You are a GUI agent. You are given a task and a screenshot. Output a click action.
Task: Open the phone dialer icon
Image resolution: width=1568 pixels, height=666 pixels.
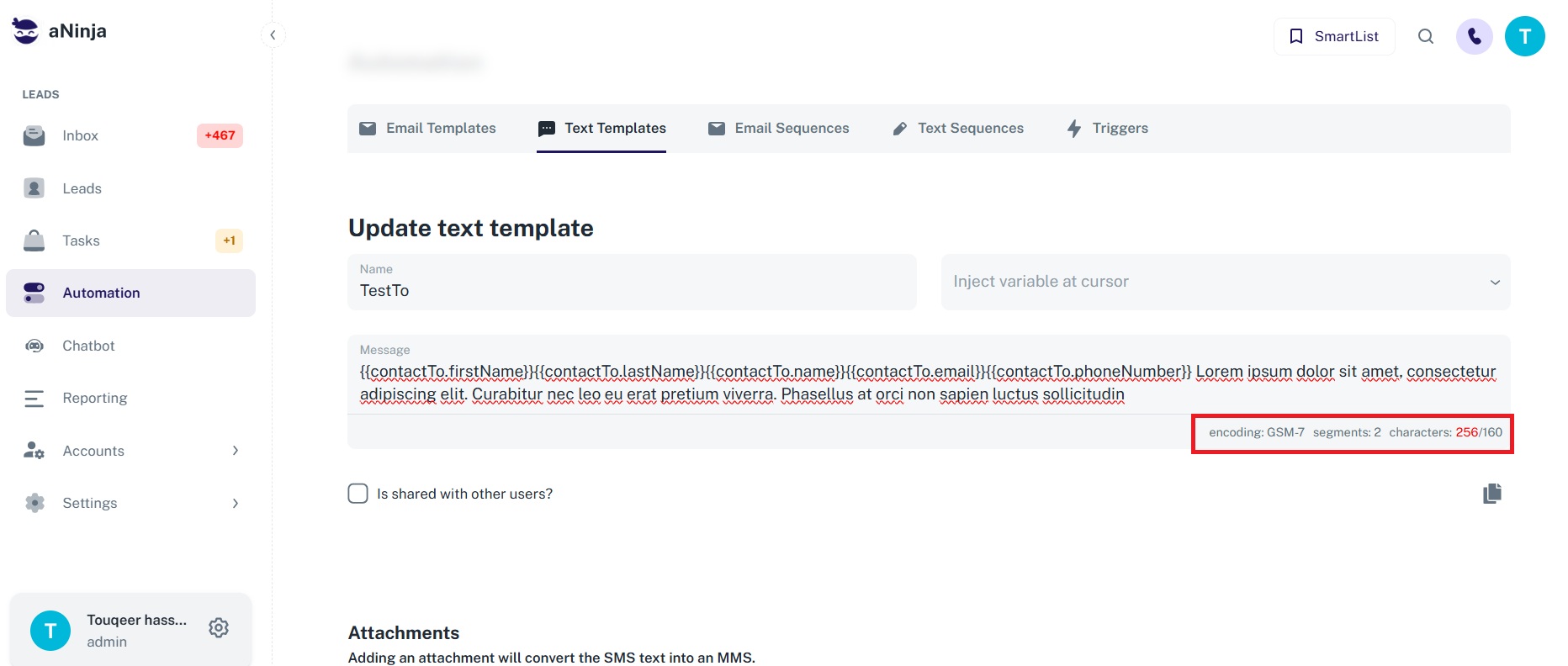[1474, 36]
